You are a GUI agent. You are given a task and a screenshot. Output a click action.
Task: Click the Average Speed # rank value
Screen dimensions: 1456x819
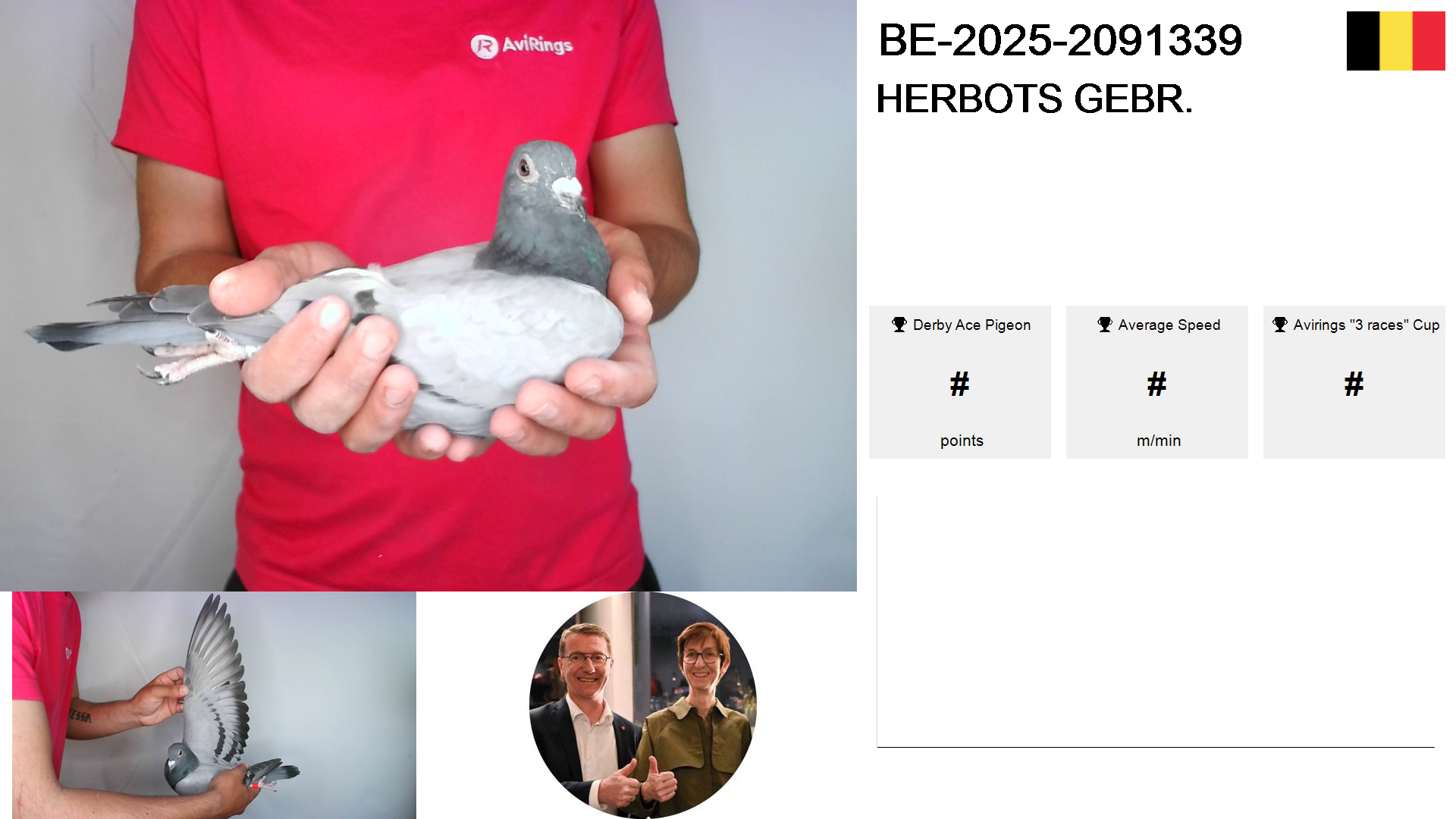(x=1157, y=384)
